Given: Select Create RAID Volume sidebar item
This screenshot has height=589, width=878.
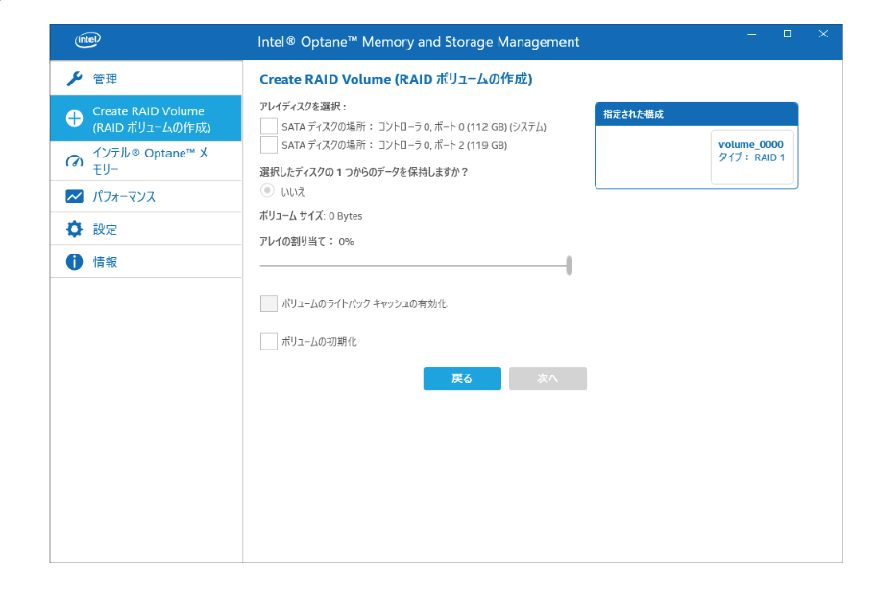Looking at the screenshot, I should [146, 119].
